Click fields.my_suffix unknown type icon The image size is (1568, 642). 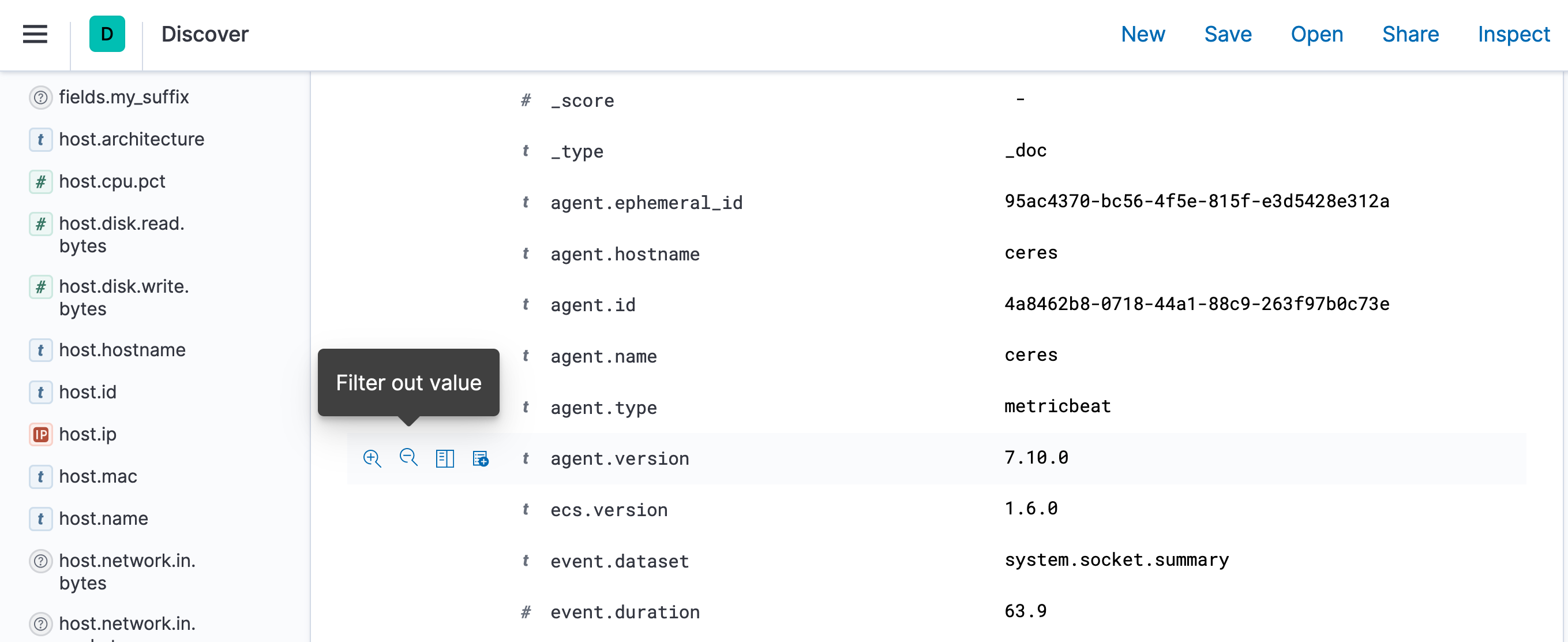[x=41, y=98]
